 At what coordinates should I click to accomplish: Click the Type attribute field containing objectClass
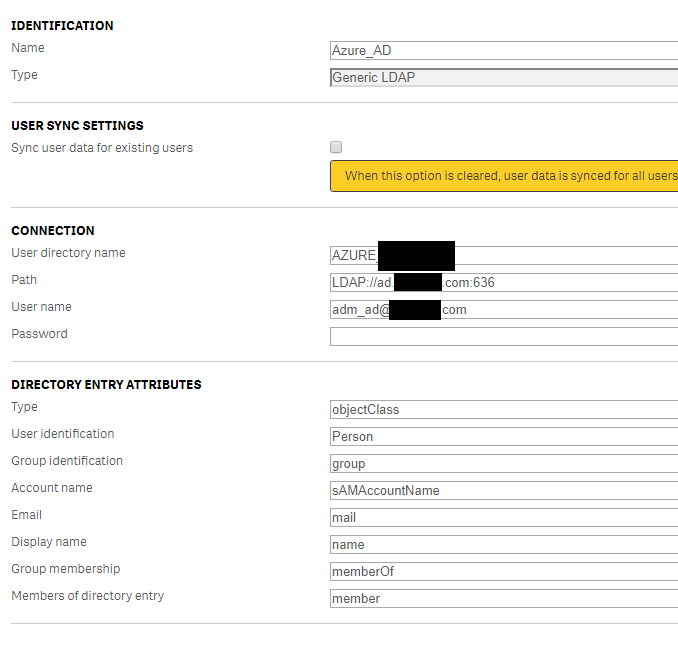(504, 409)
